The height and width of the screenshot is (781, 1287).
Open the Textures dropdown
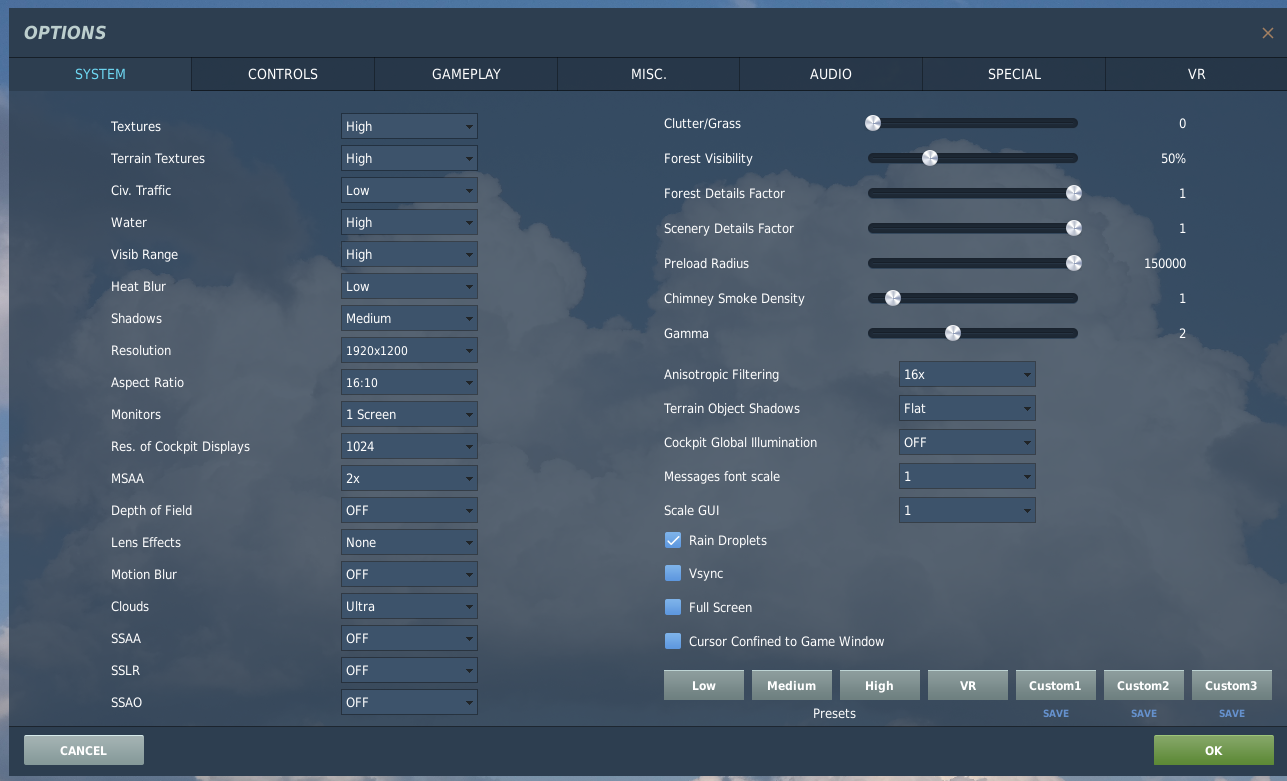[409, 126]
